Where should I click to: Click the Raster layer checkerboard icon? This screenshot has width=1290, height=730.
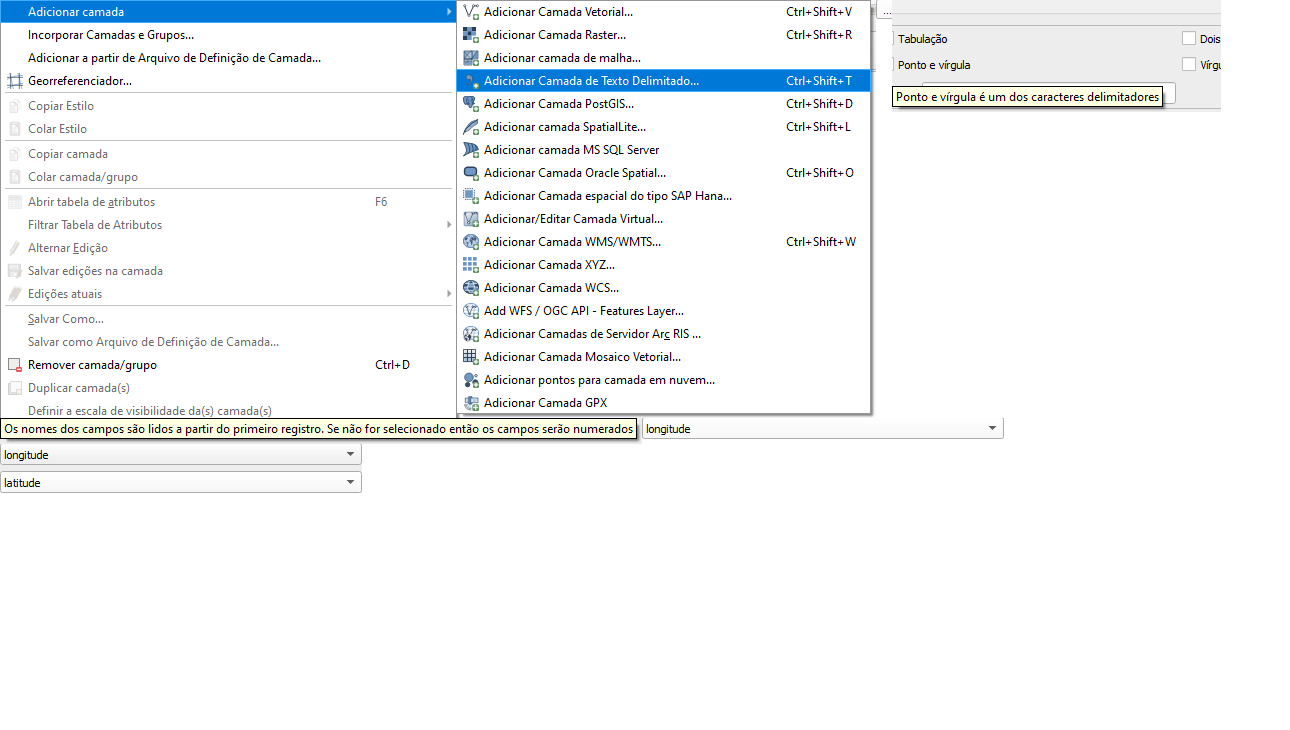click(471, 35)
